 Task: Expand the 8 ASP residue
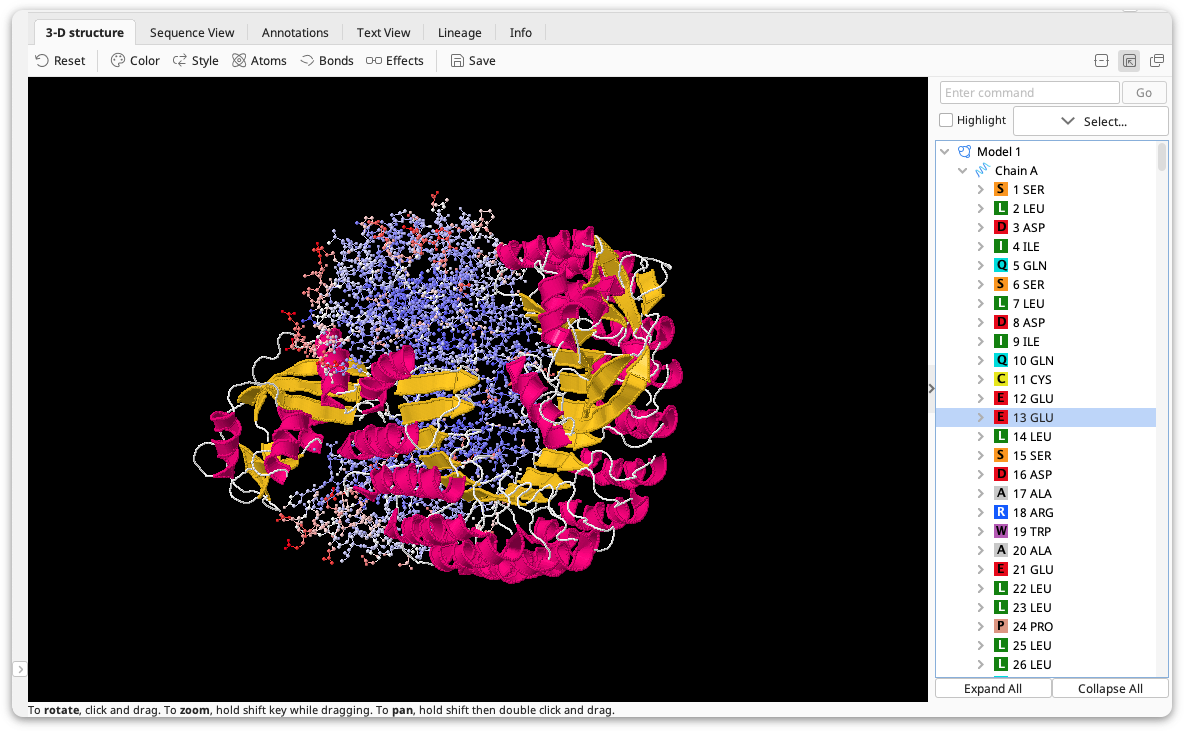tap(980, 322)
